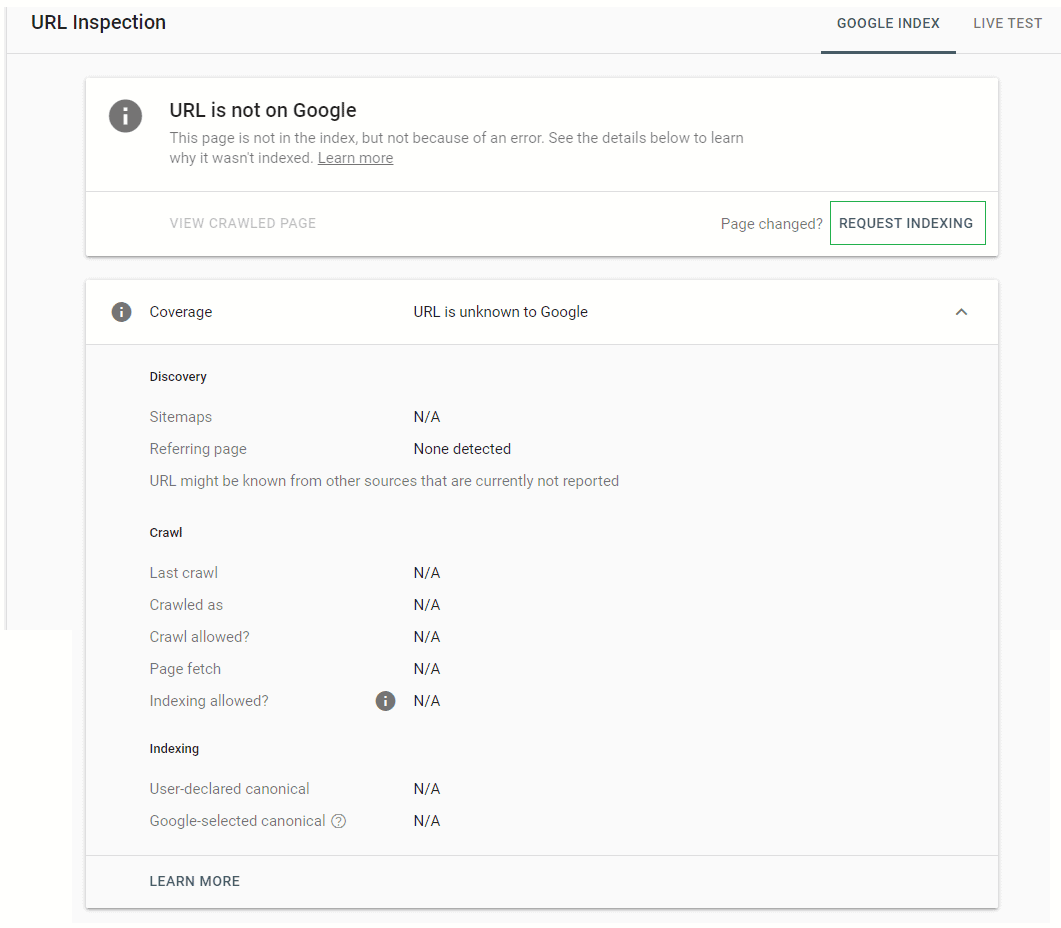This screenshot has height=928, width=1061.
Task: Click the N/A value for Crawl allowed
Action: pos(427,637)
